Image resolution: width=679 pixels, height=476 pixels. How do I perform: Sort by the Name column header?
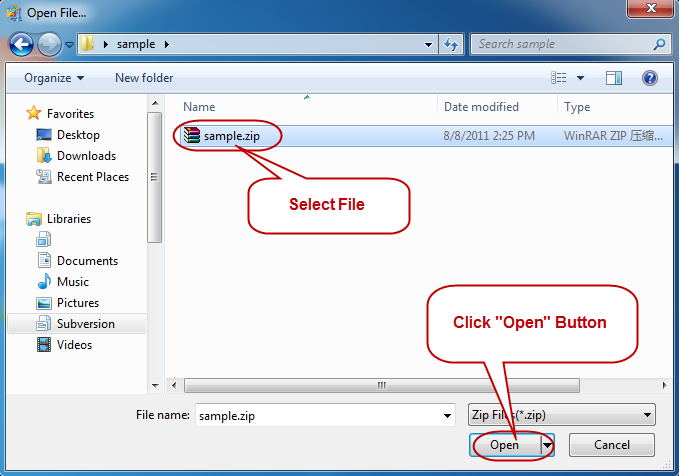[x=199, y=107]
